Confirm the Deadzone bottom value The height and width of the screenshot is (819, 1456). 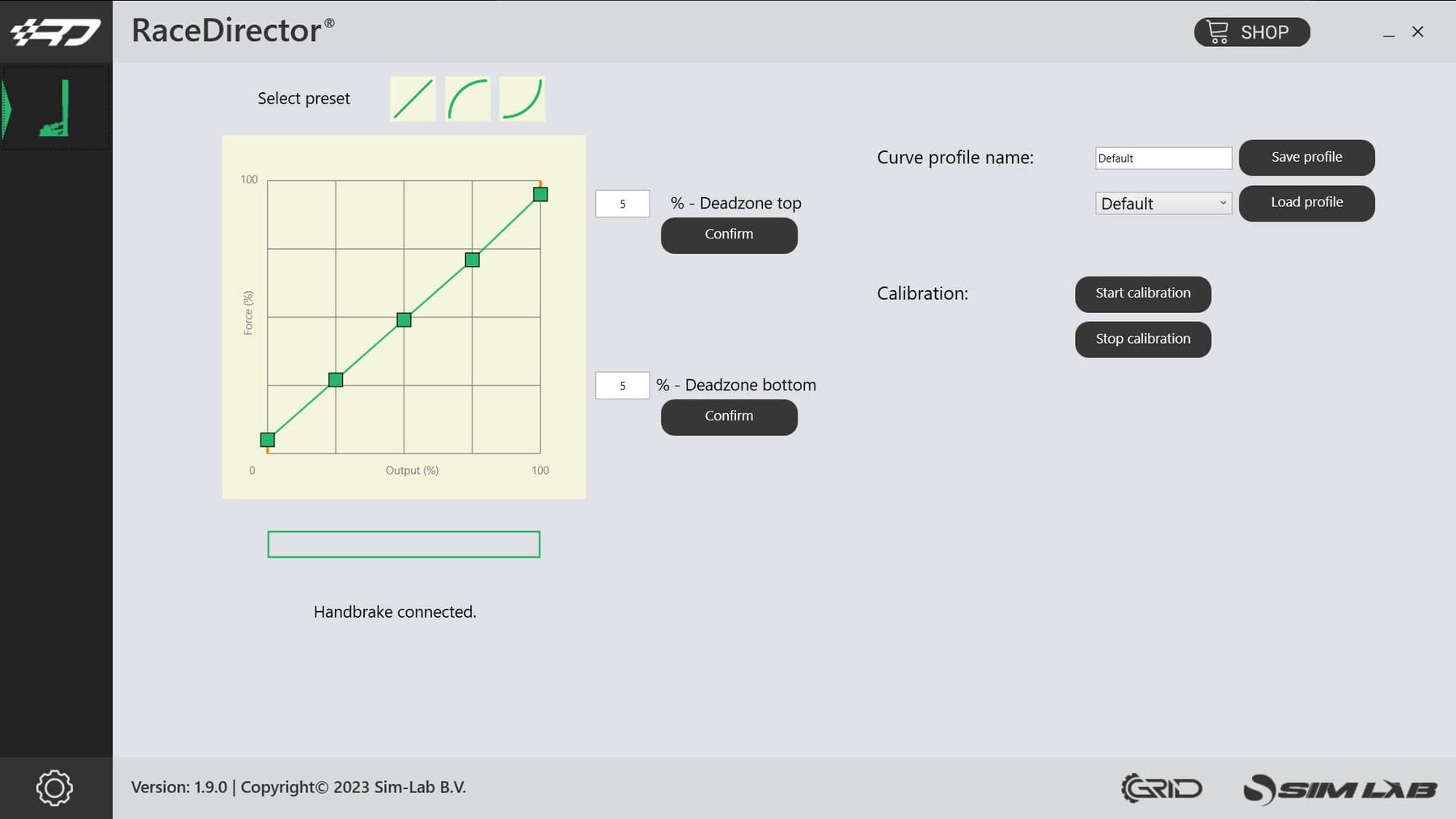[728, 416]
